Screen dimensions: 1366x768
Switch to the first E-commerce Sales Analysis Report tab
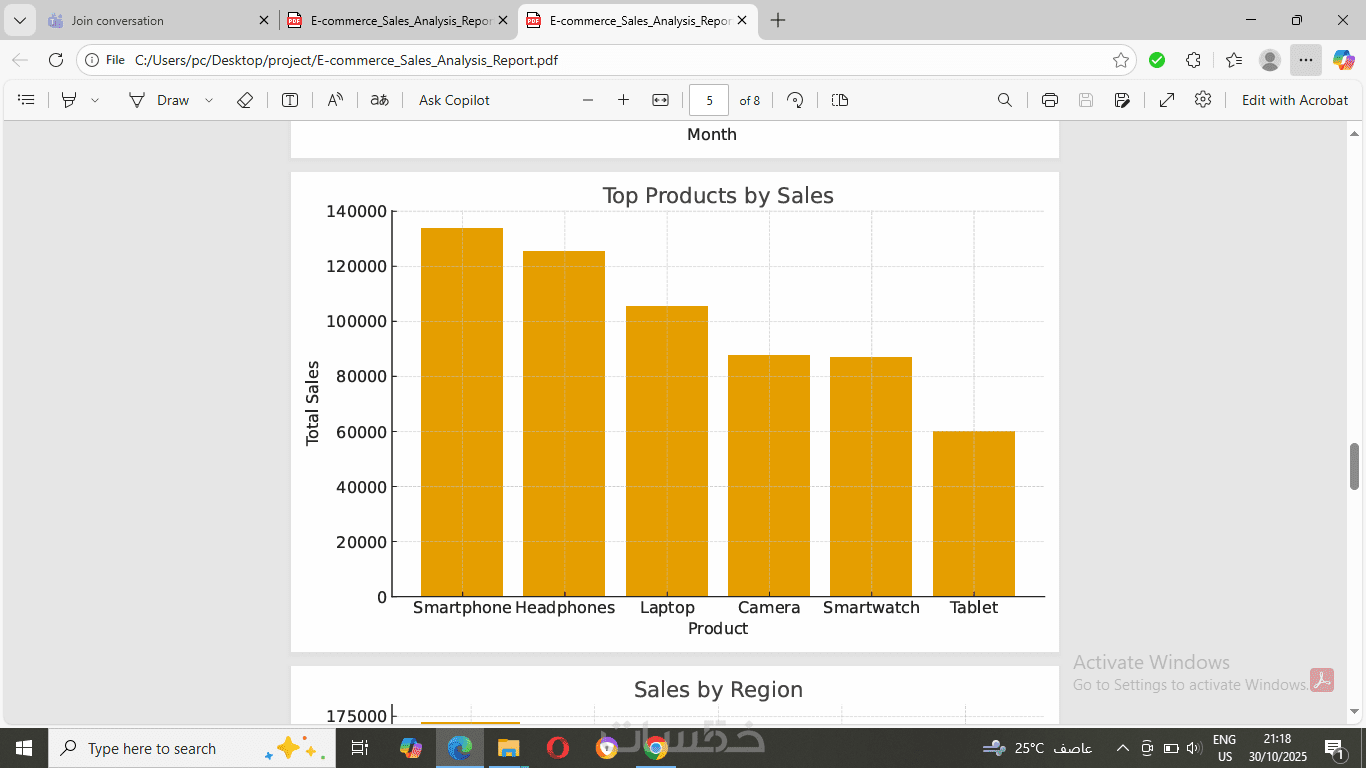point(390,20)
